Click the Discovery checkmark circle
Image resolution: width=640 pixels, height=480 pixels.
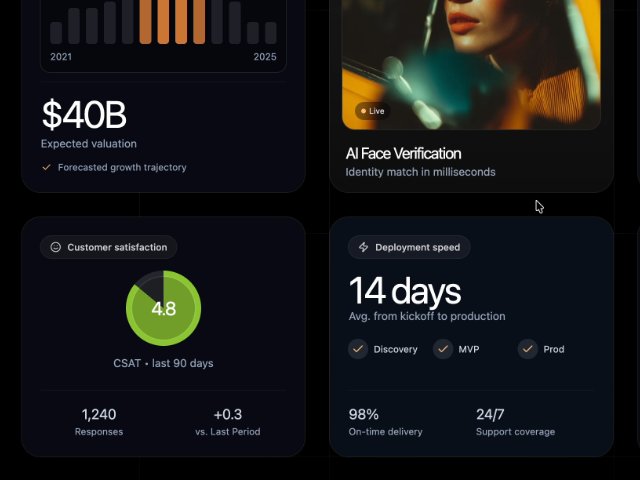(358, 349)
